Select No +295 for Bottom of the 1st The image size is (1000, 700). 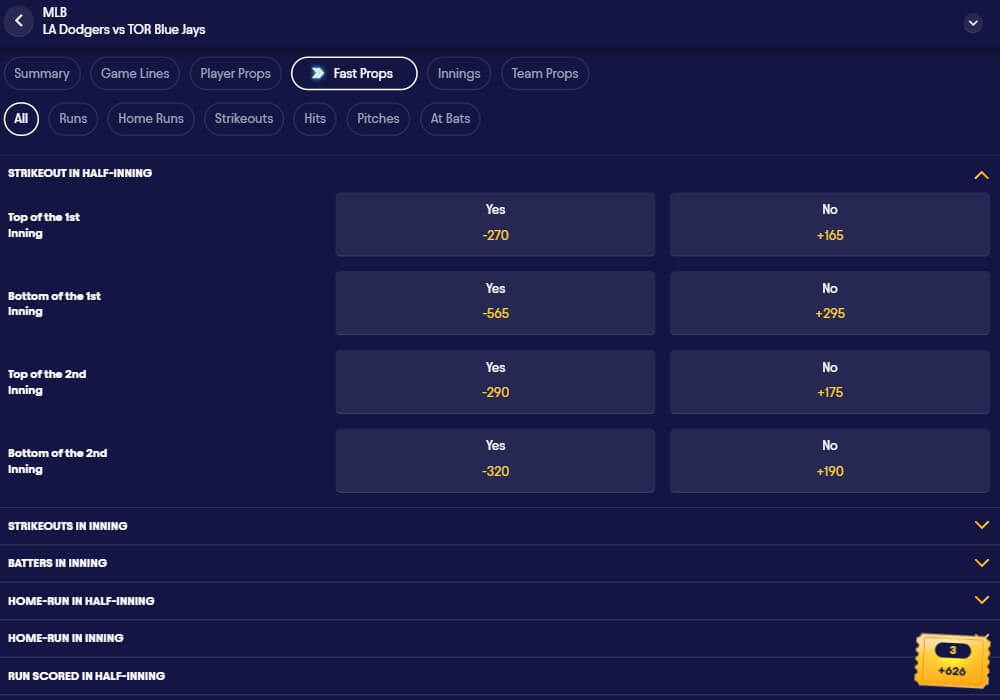829,302
